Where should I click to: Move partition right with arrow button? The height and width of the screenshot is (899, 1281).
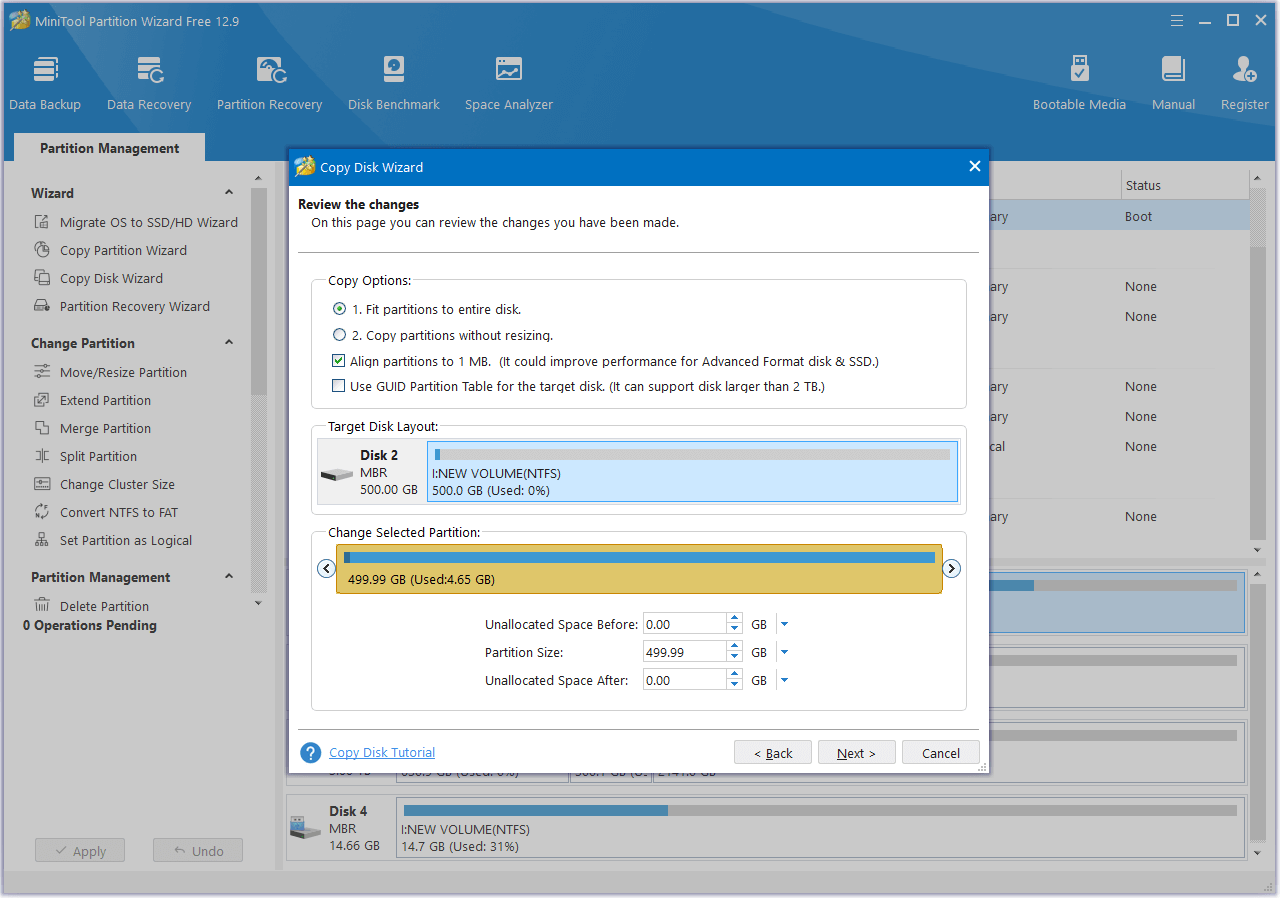[952, 568]
